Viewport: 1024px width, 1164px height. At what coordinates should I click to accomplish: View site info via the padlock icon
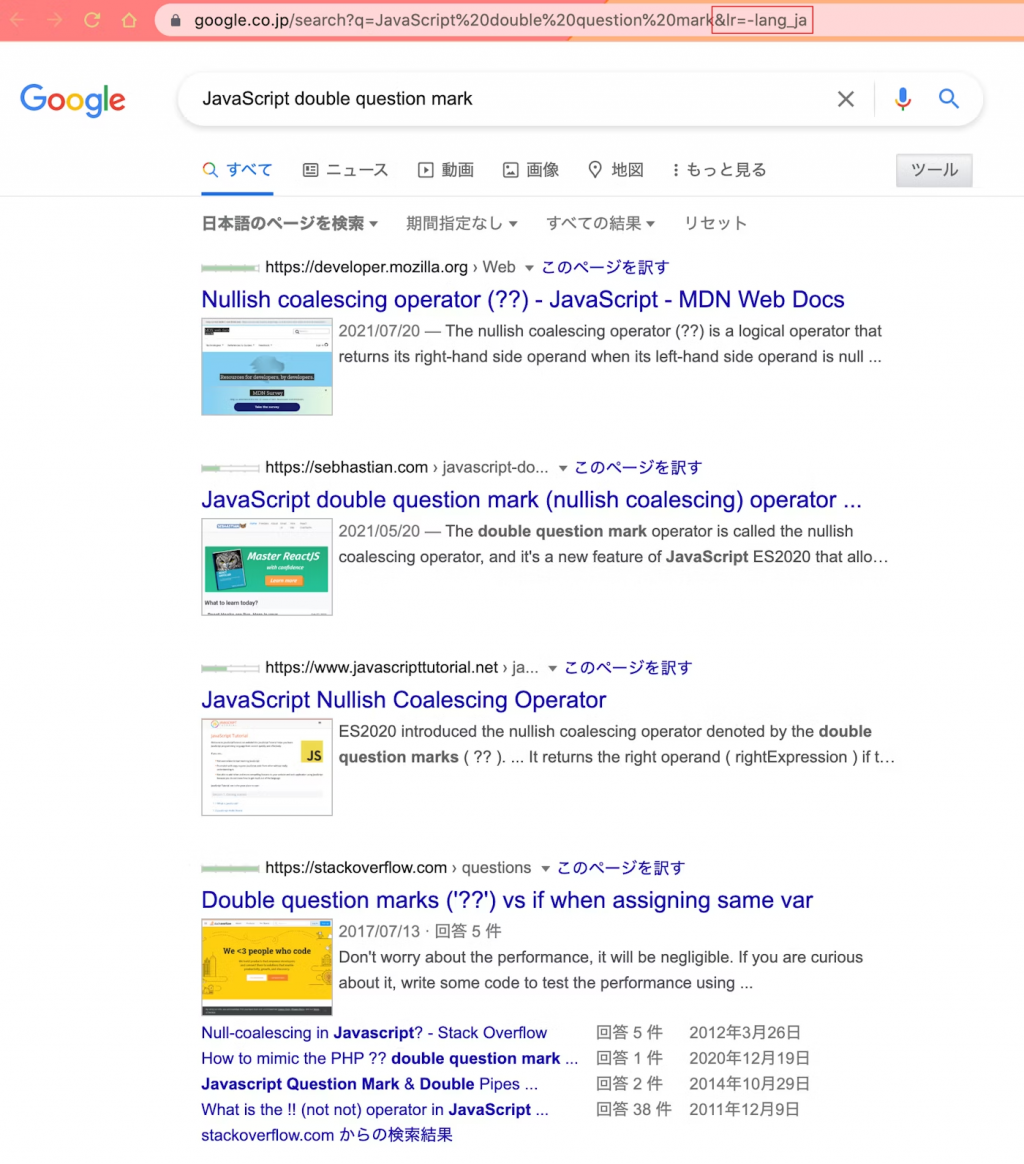tap(175, 20)
